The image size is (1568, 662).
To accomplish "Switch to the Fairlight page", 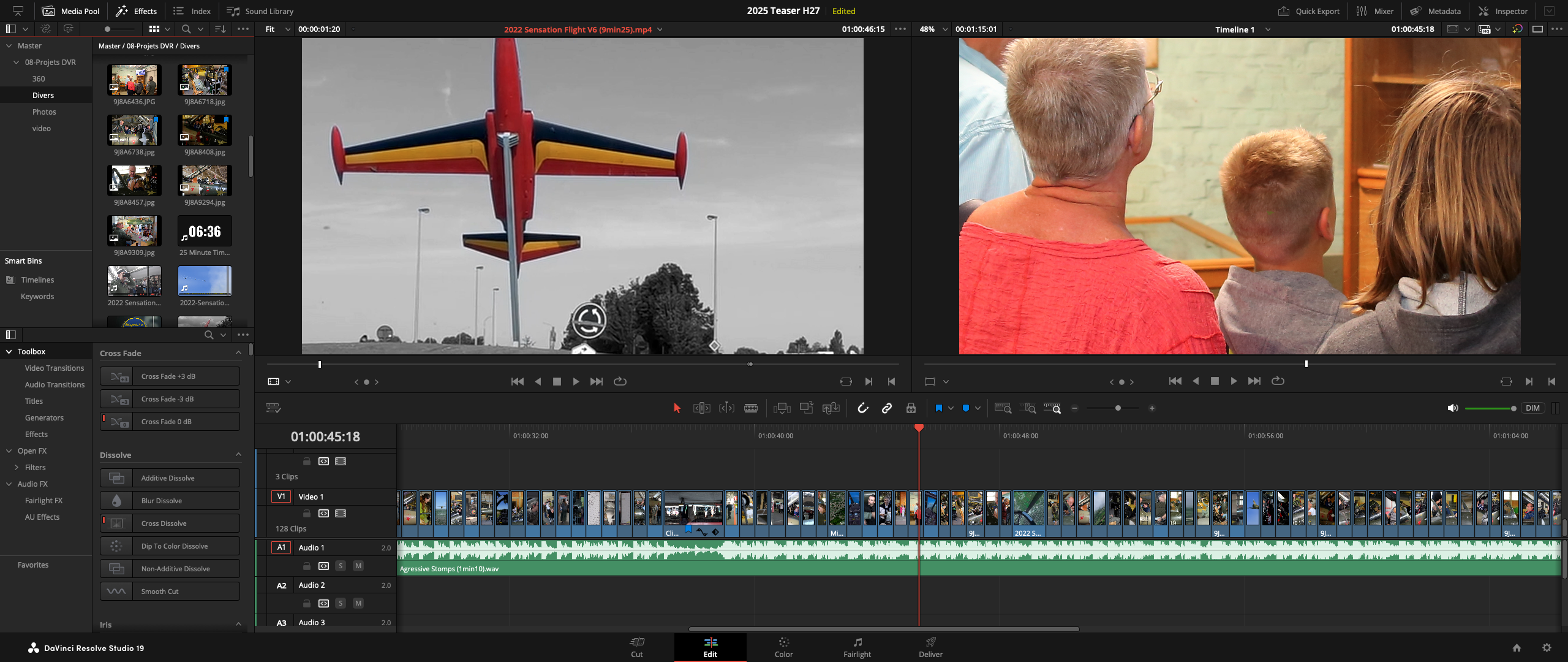I will click(857, 647).
